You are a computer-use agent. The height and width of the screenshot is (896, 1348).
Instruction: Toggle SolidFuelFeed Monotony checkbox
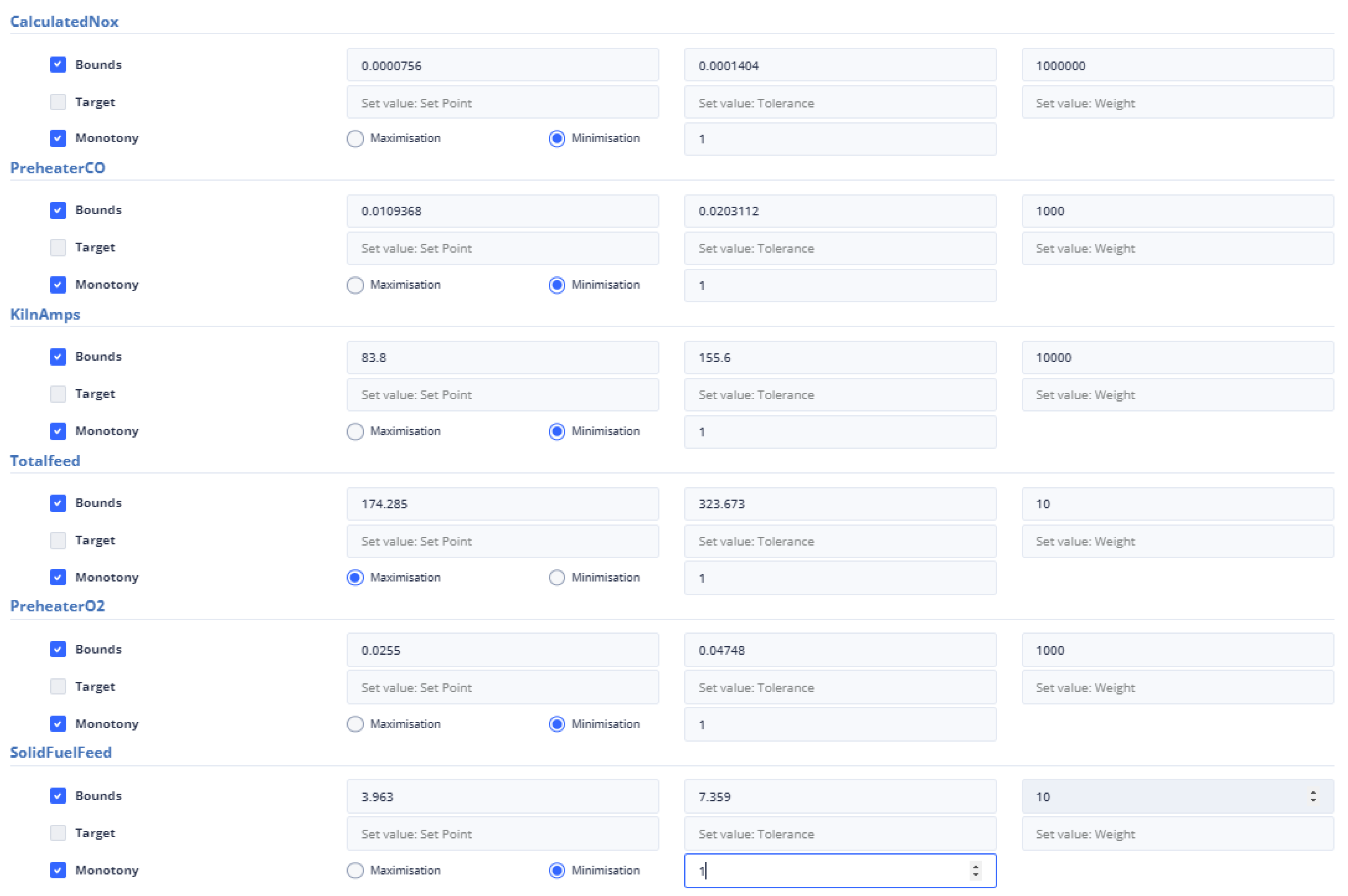pyautogui.click(x=58, y=870)
